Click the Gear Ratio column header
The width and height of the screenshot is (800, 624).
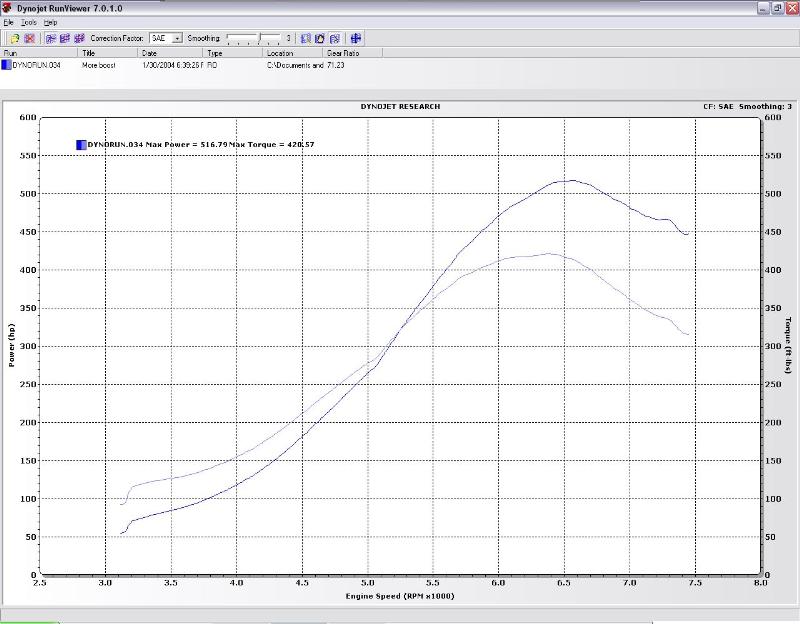[344, 53]
